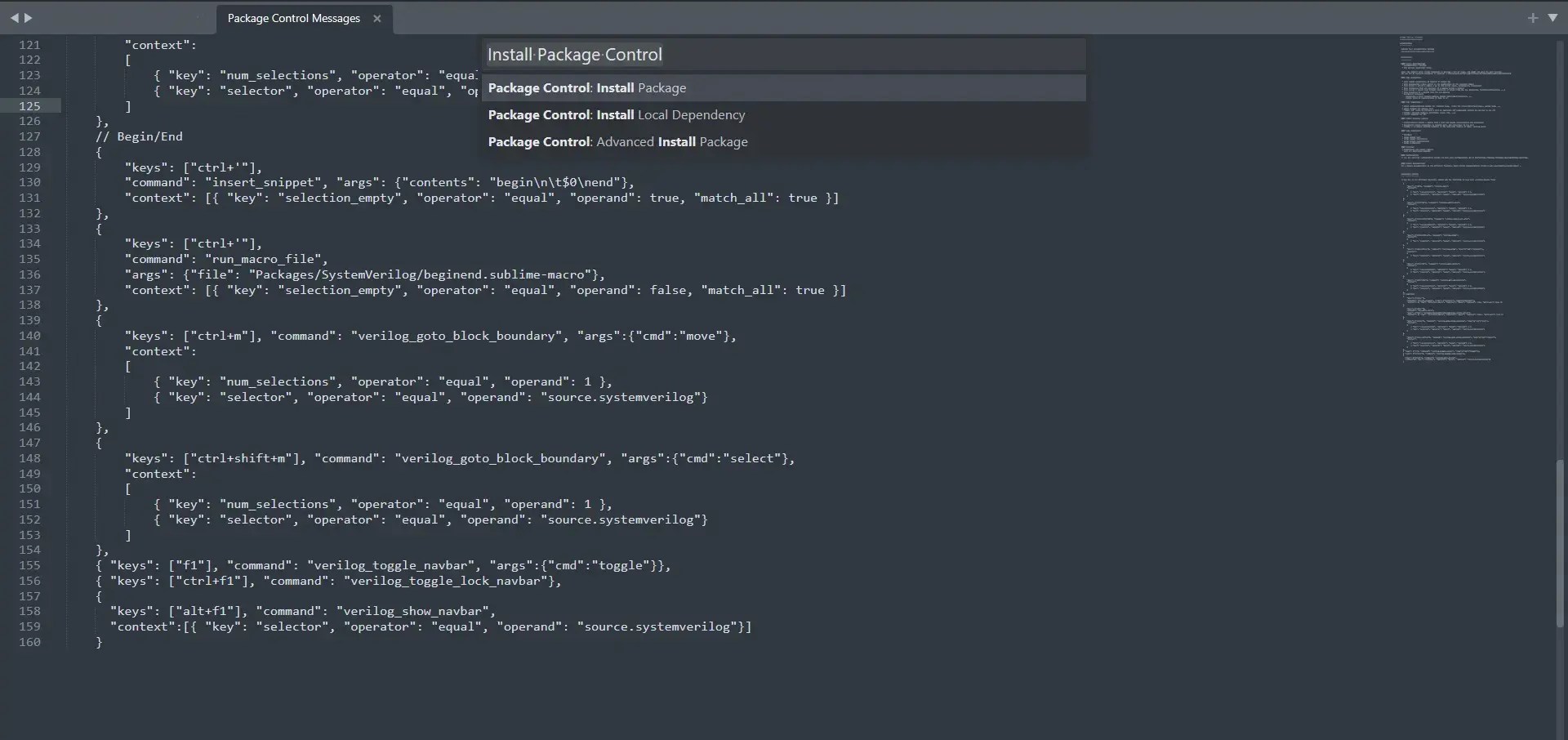Select the verilog_toggle_navbar text on line 155

click(391, 564)
